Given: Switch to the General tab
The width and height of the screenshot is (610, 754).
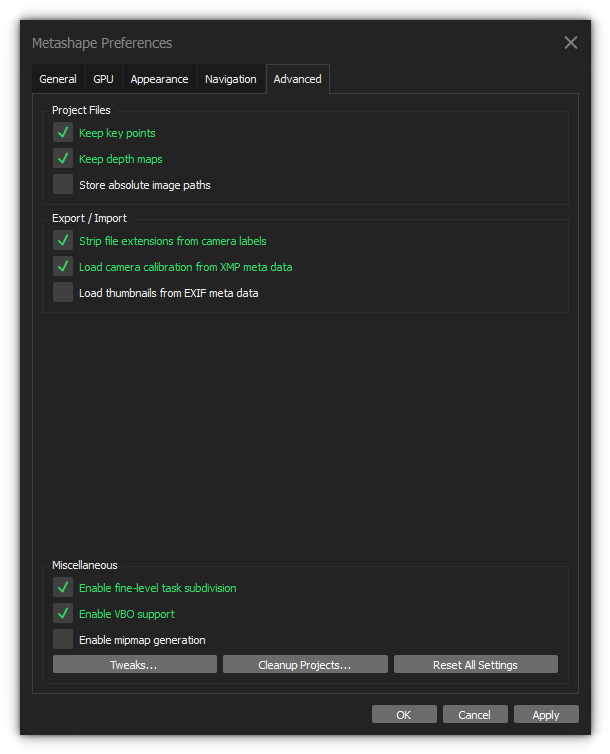Looking at the screenshot, I should tap(58, 79).
